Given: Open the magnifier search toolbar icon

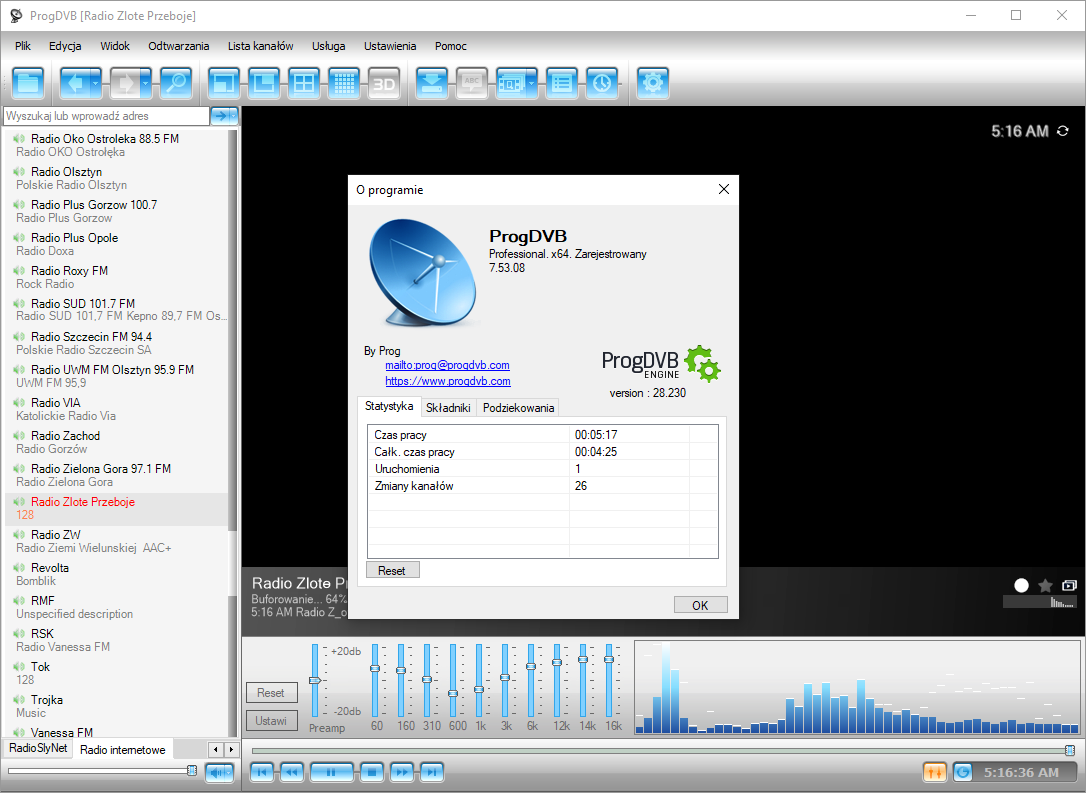Looking at the screenshot, I should click(177, 83).
